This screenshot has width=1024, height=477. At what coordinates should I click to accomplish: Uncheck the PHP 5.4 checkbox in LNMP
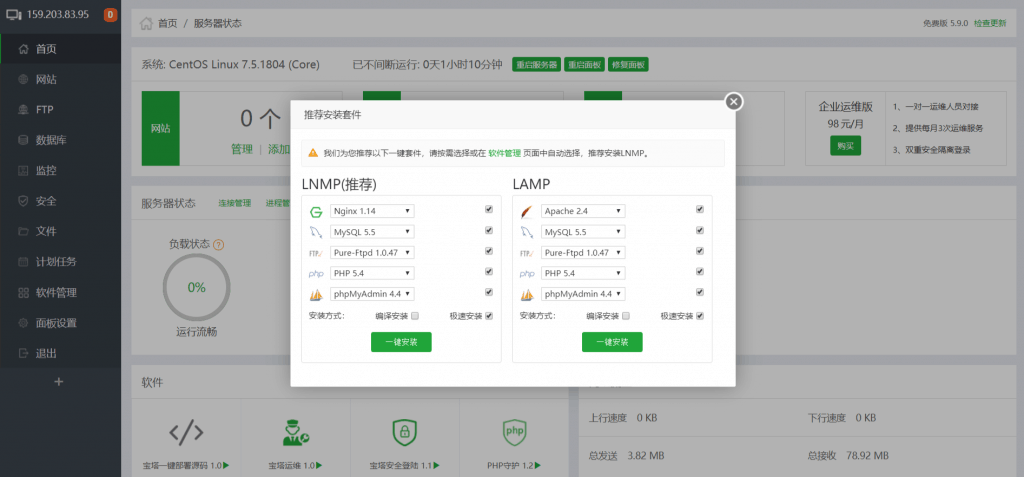click(489, 272)
